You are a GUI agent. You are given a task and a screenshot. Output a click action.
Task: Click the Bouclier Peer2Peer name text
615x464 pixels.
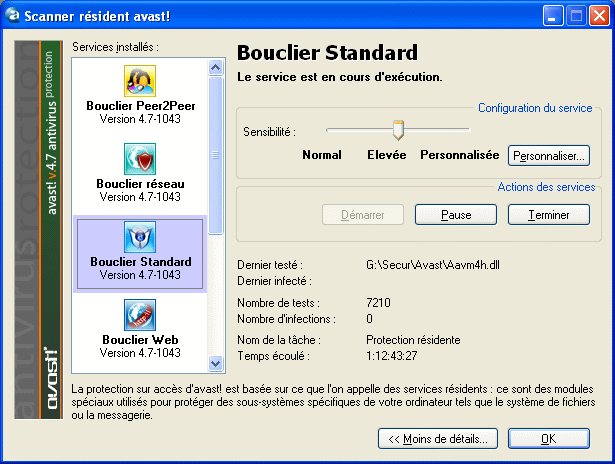pos(140,106)
